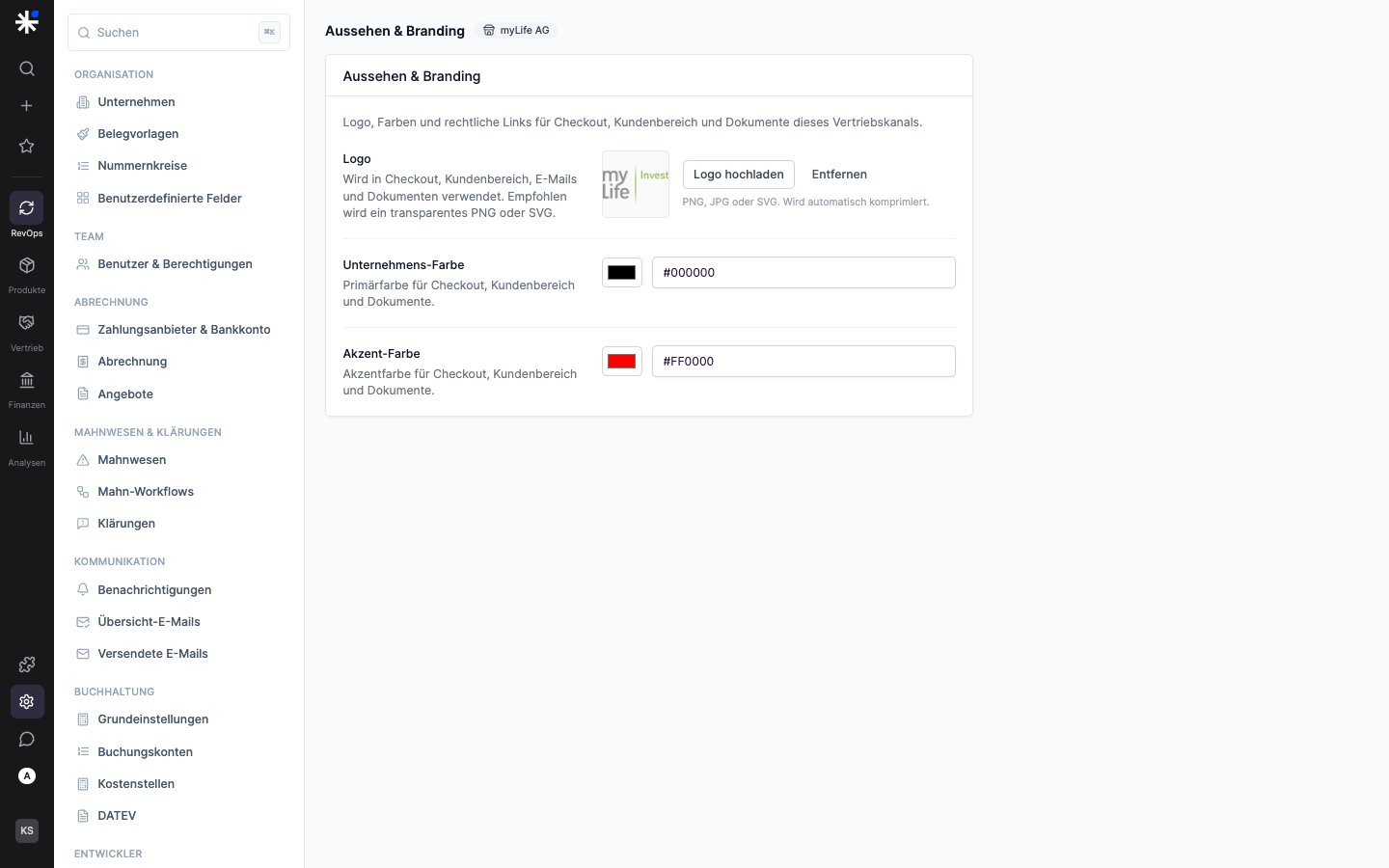Open integrations puzzle icon

click(27, 665)
